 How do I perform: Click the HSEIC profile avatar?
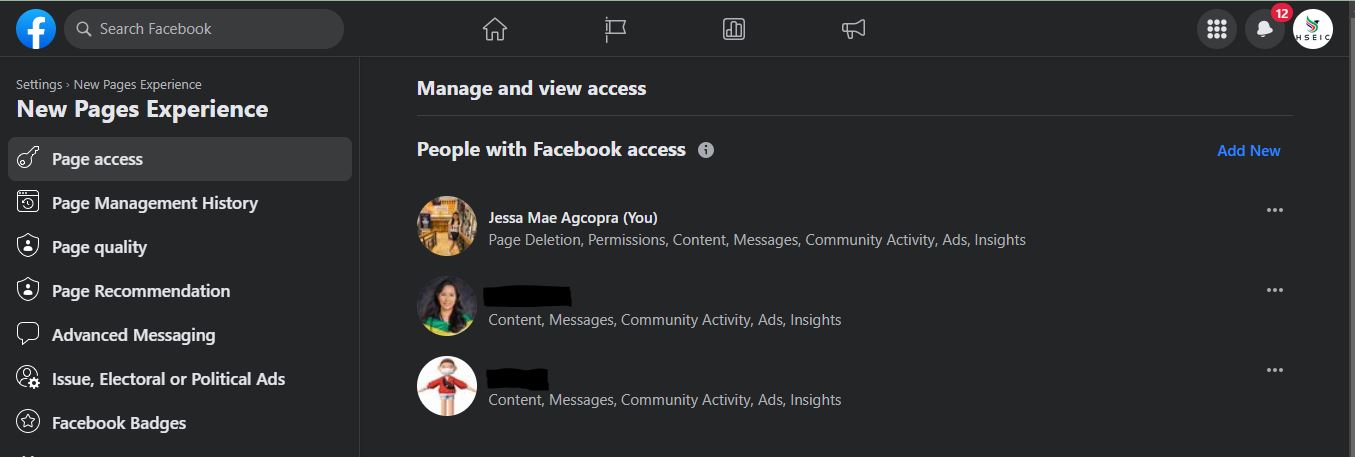(x=1312, y=29)
